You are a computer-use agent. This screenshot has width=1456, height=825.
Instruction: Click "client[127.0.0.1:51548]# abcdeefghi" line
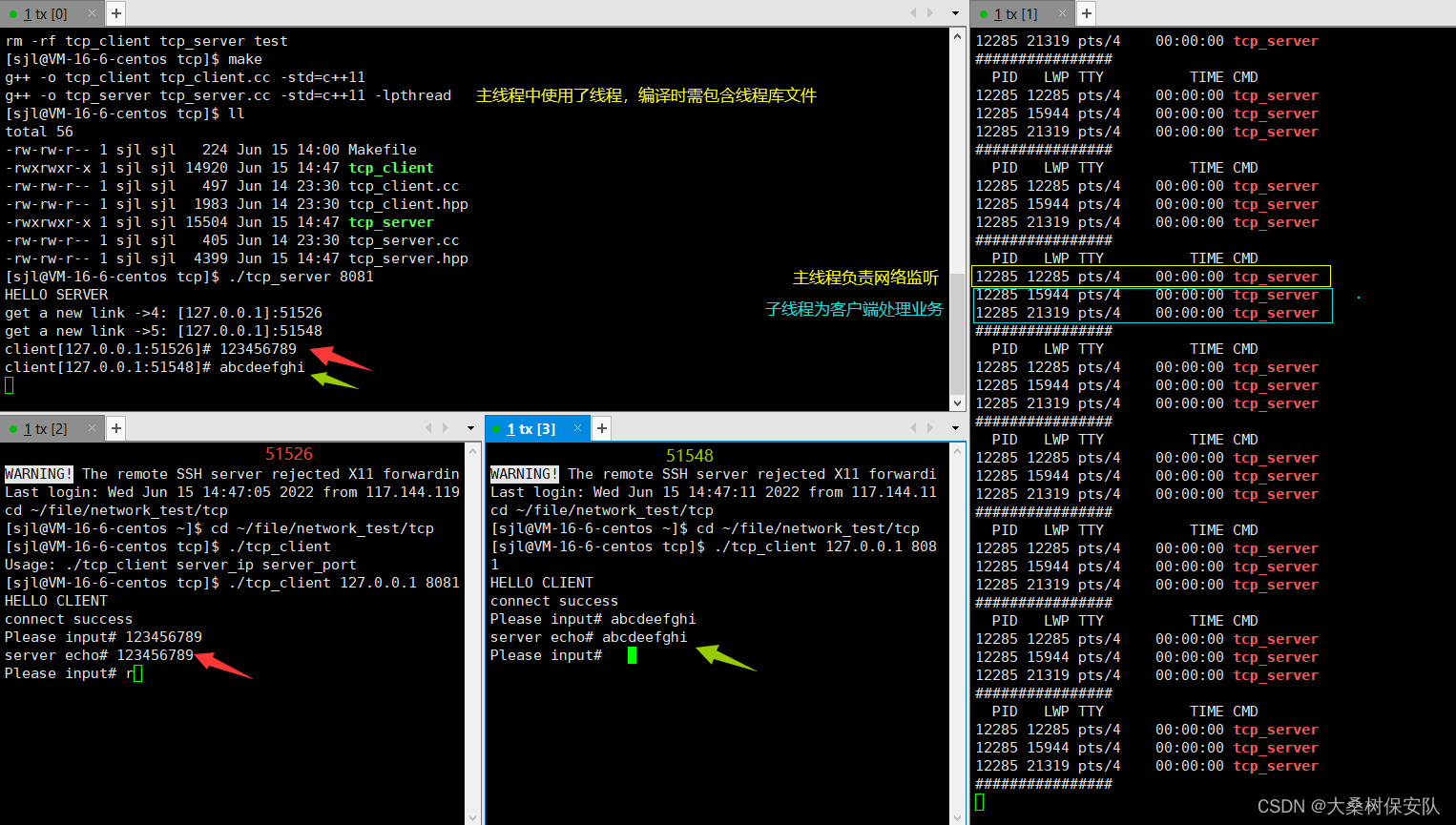click(x=155, y=367)
